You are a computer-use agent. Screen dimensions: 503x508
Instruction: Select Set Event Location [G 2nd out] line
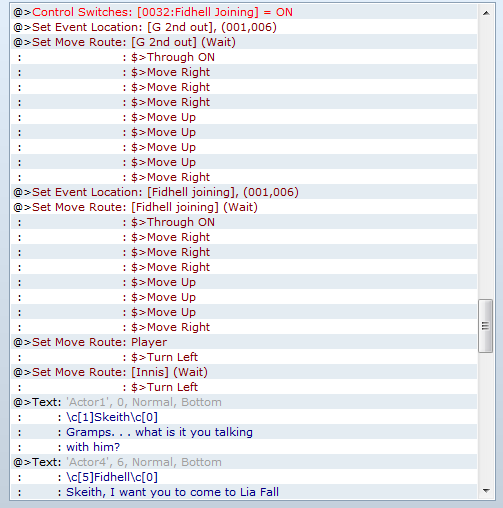click(244, 27)
